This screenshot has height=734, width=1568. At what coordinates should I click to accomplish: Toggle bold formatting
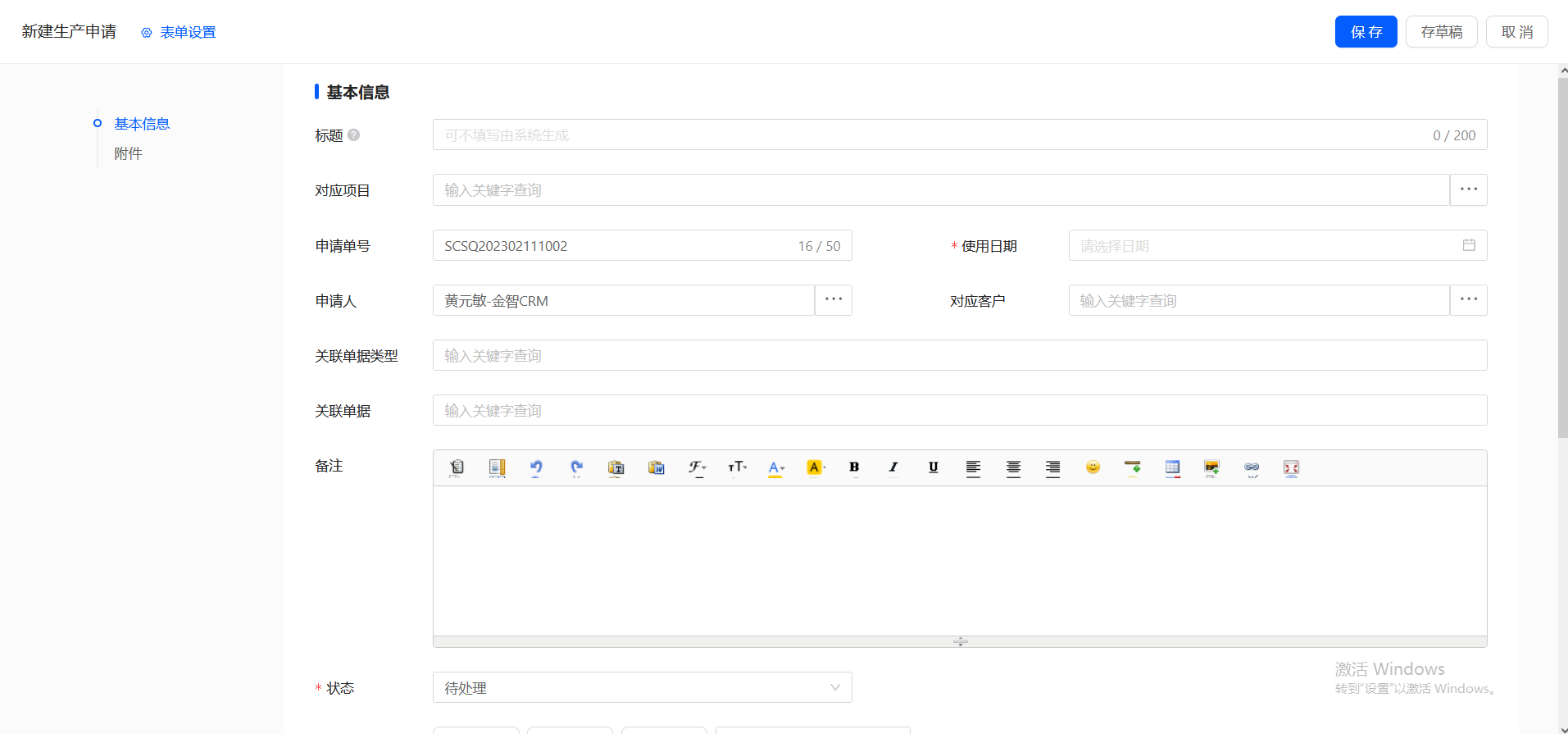(x=854, y=467)
